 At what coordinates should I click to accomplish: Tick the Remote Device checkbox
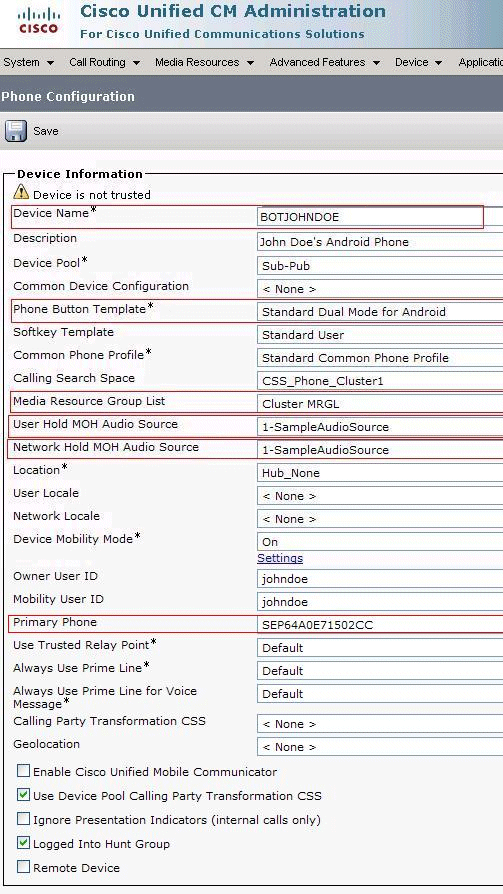pos(23,867)
